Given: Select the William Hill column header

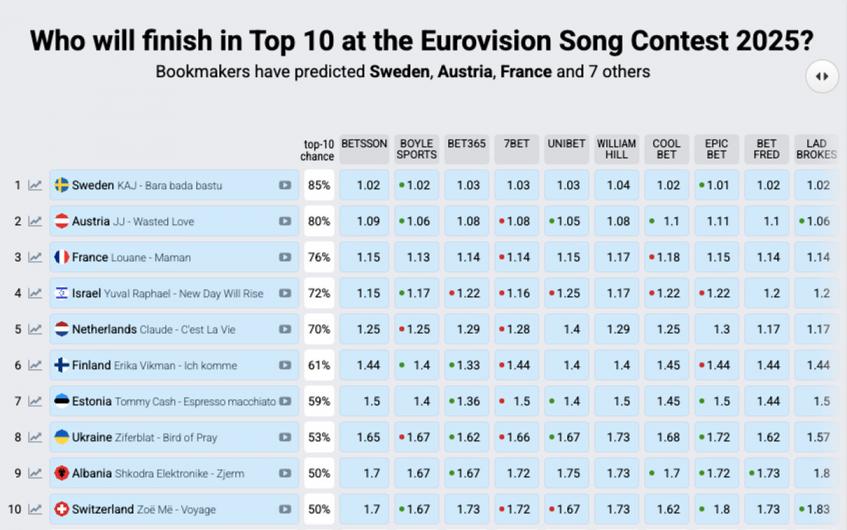Looking at the screenshot, I should coord(617,149).
